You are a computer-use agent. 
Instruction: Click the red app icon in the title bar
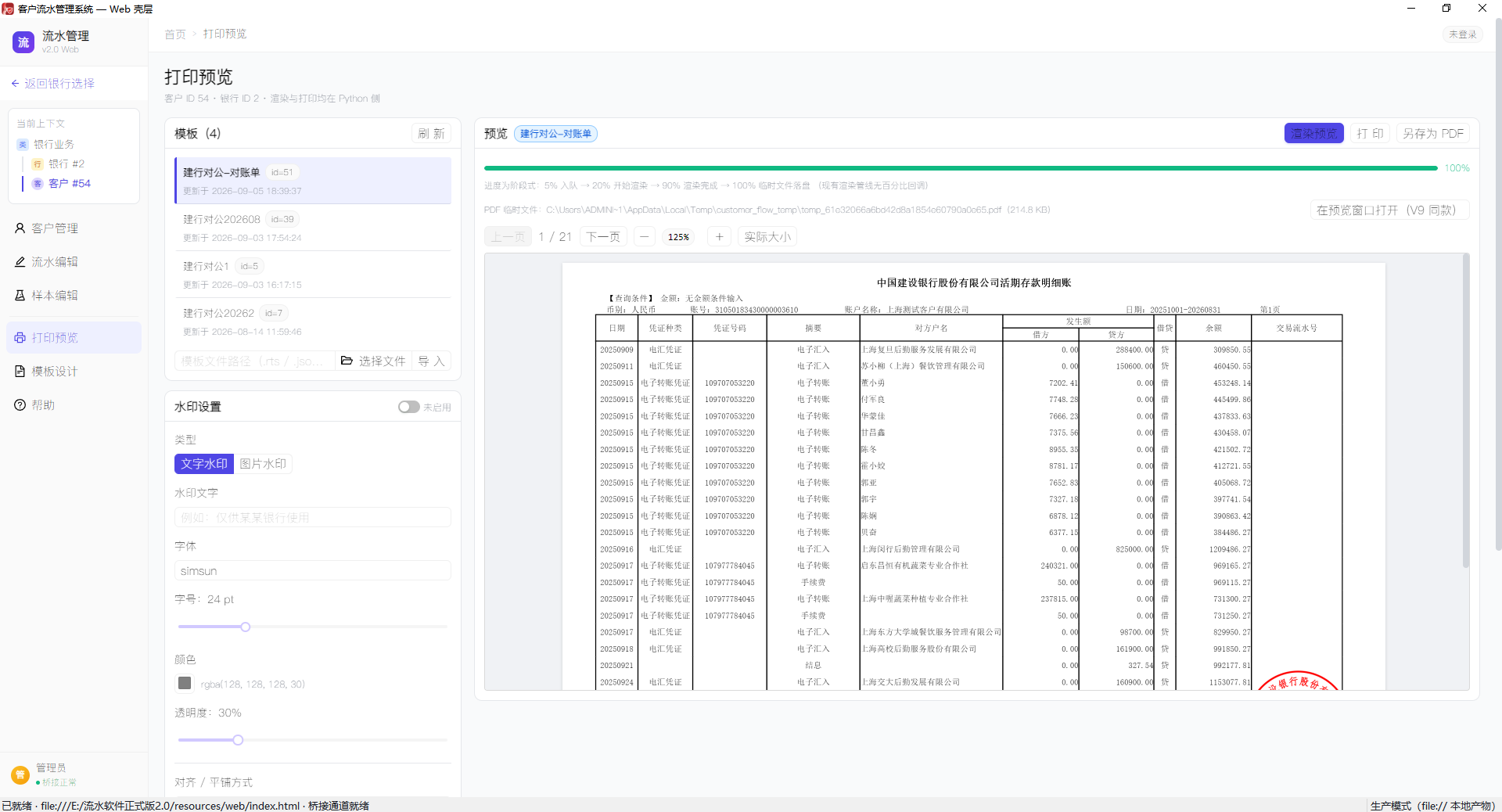(8, 9)
